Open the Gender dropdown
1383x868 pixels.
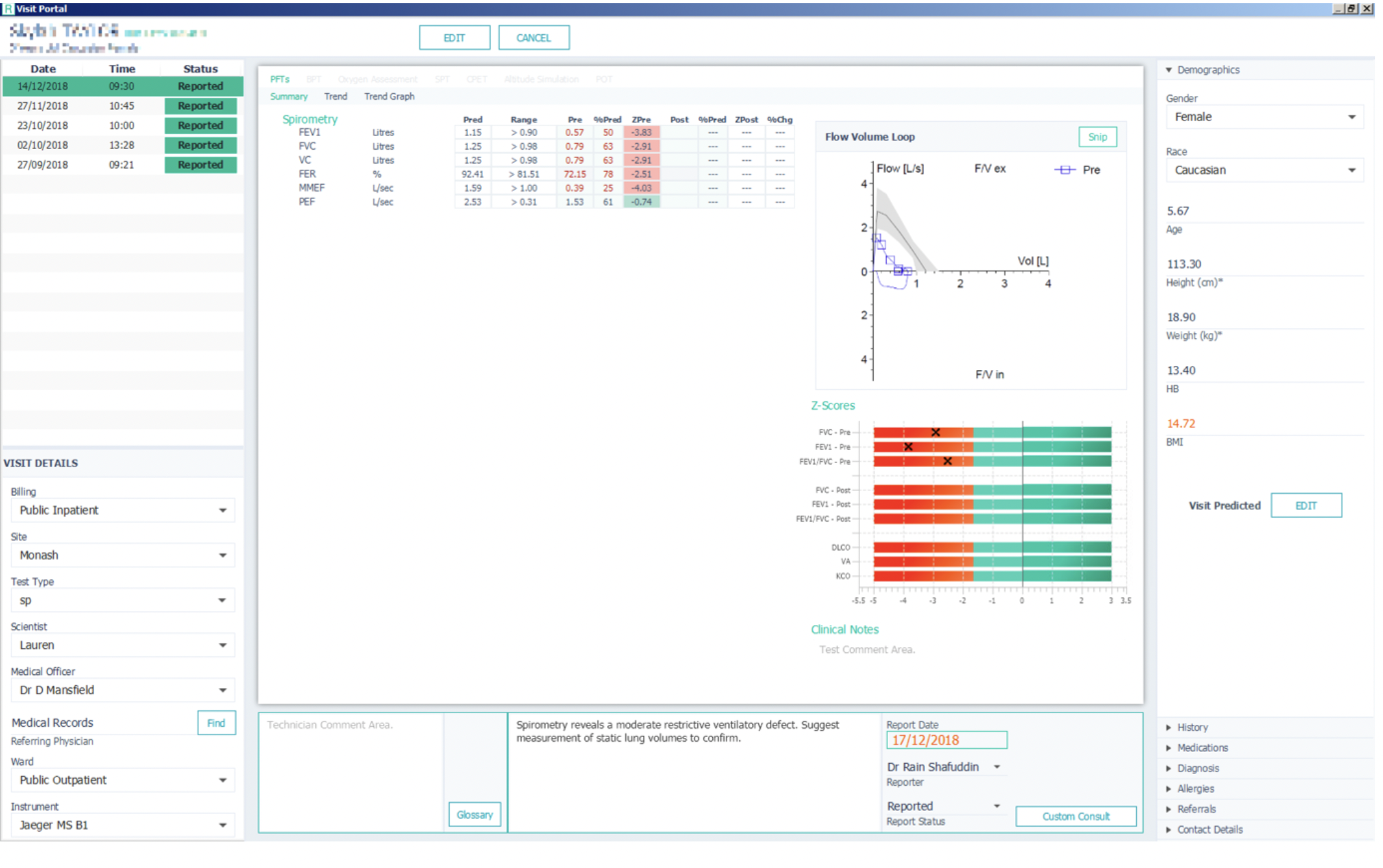pos(1264,117)
